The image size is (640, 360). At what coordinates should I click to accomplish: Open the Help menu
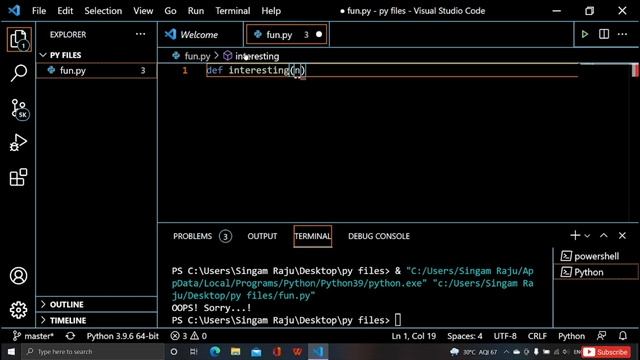271,11
